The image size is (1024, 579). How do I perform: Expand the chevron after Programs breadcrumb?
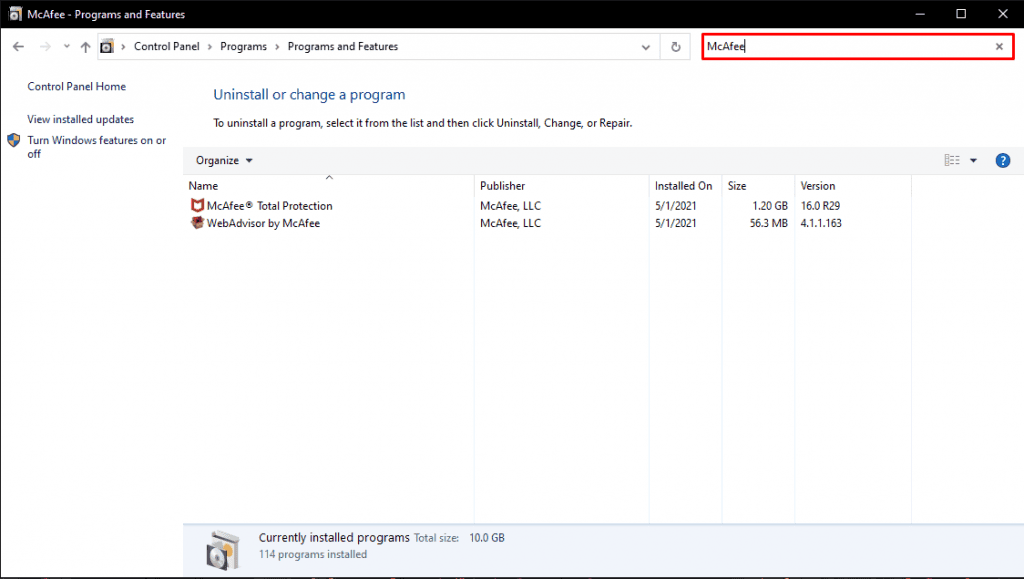point(277,46)
